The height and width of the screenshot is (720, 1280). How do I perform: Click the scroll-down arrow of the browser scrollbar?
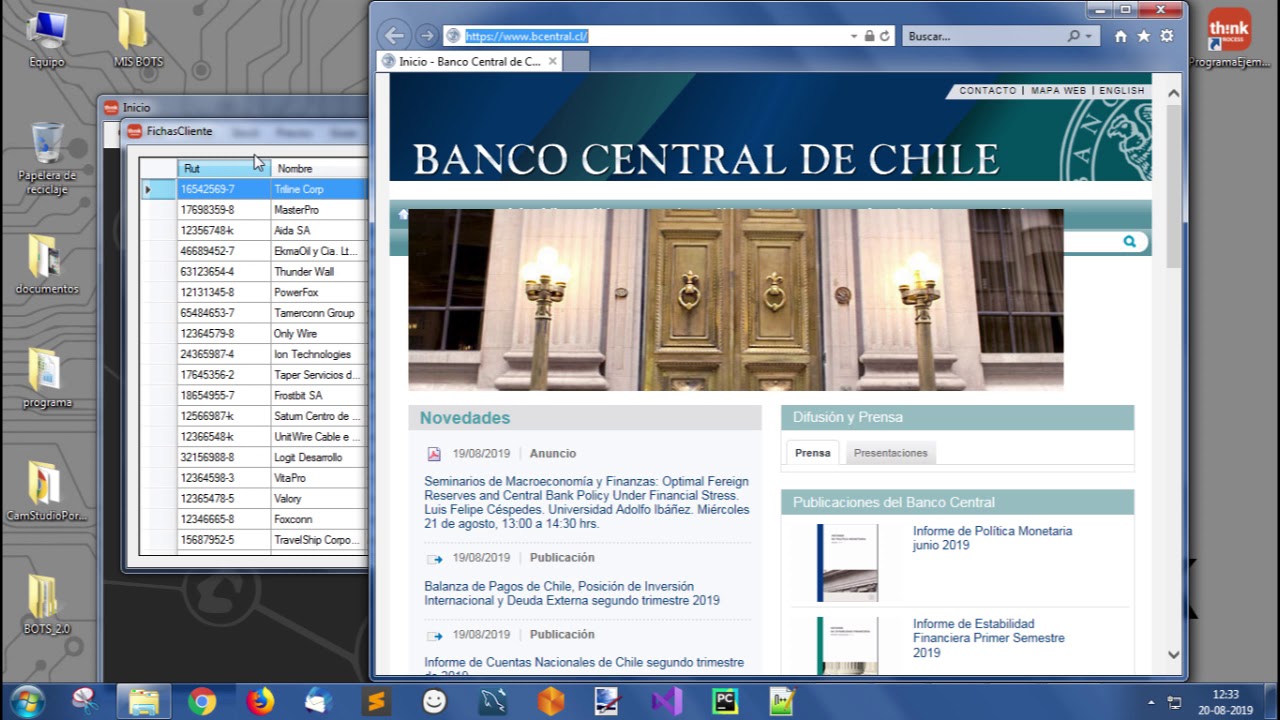click(1173, 655)
